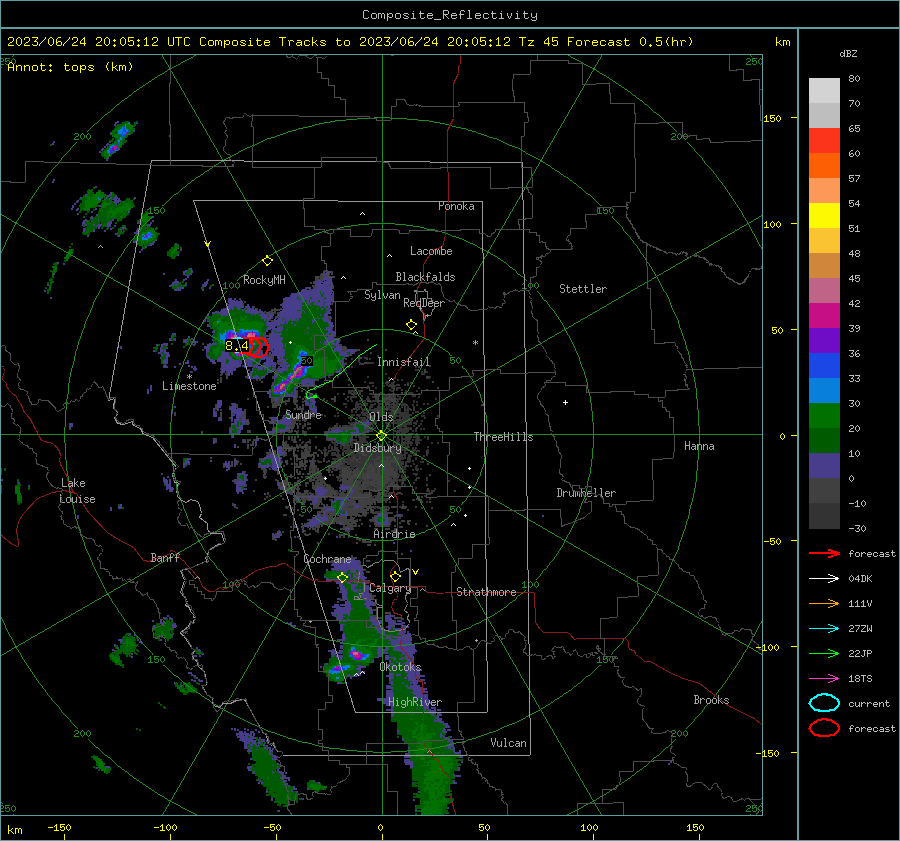Screen dimensions: 900x841
Task: Click the Blackfalds city label
Action: point(425,277)
